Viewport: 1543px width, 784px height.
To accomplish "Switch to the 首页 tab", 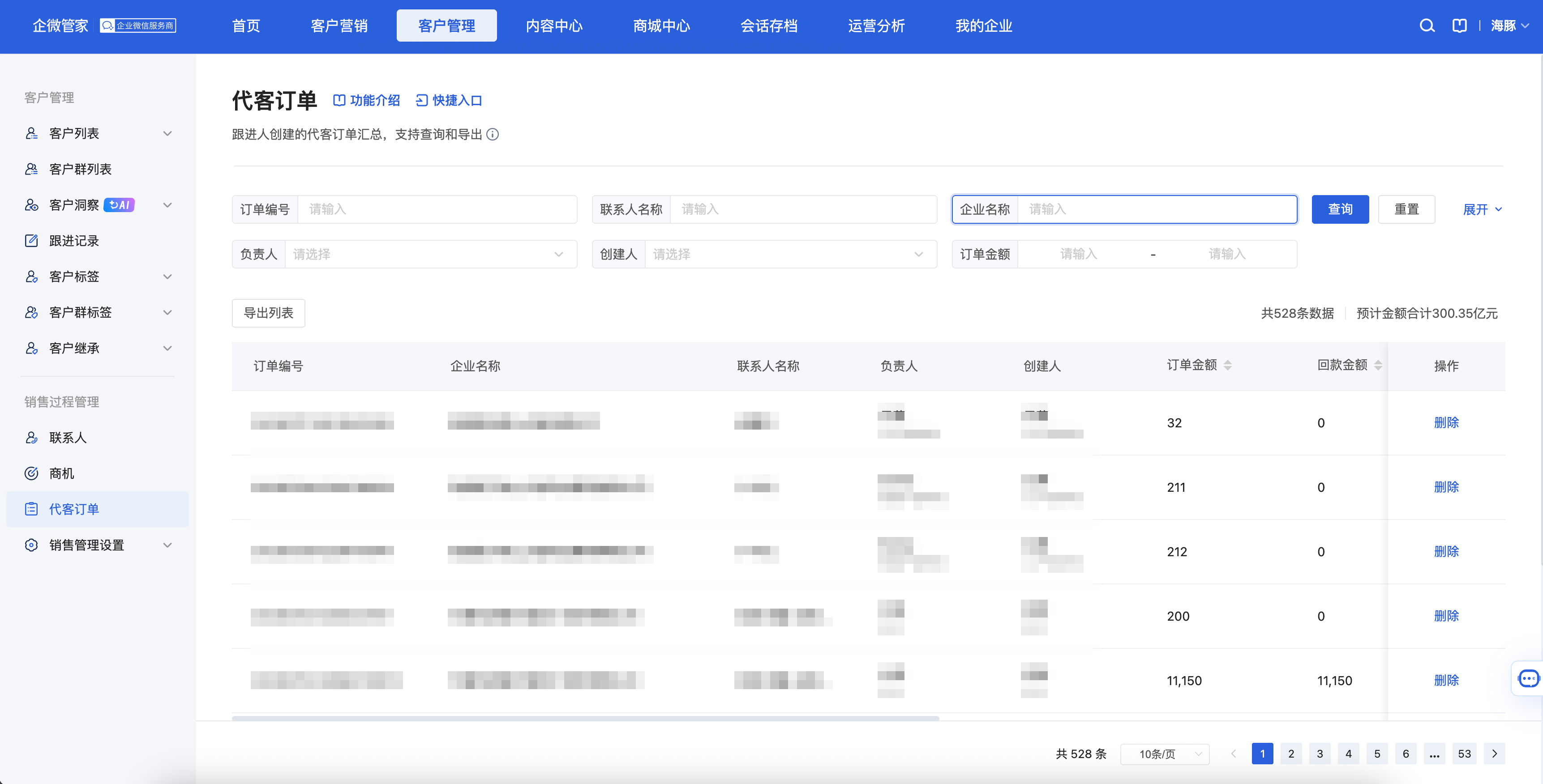I will tap(246, 26).
